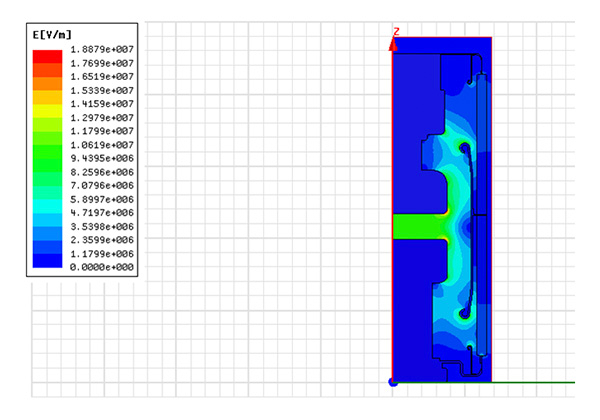Select the 7.0796e+006 legend value
Image resolution: width=600 pixels, height=420 pixels.
pos(102,185)
